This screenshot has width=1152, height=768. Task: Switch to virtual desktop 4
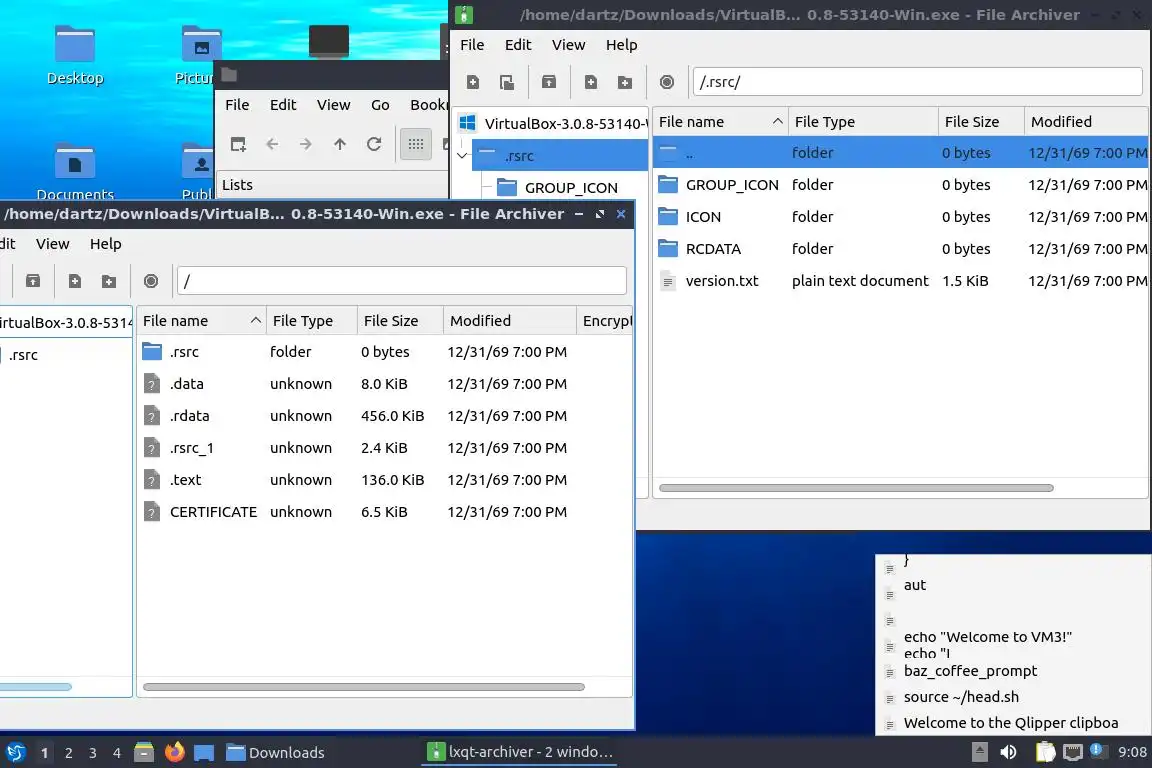pyautogui.click(x=117, y=753)
